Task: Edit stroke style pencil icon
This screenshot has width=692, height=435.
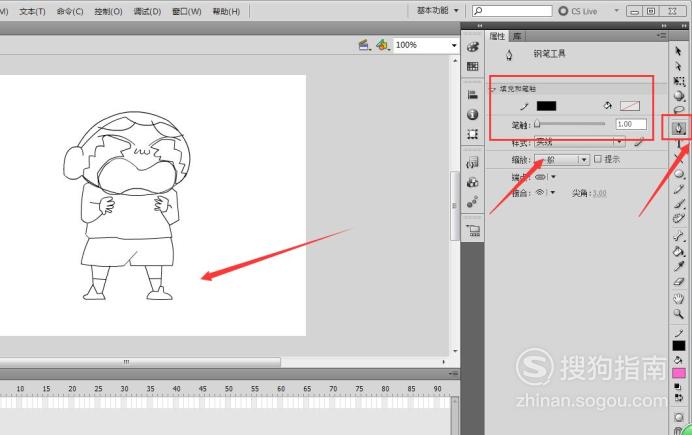Action: (639, 142)
